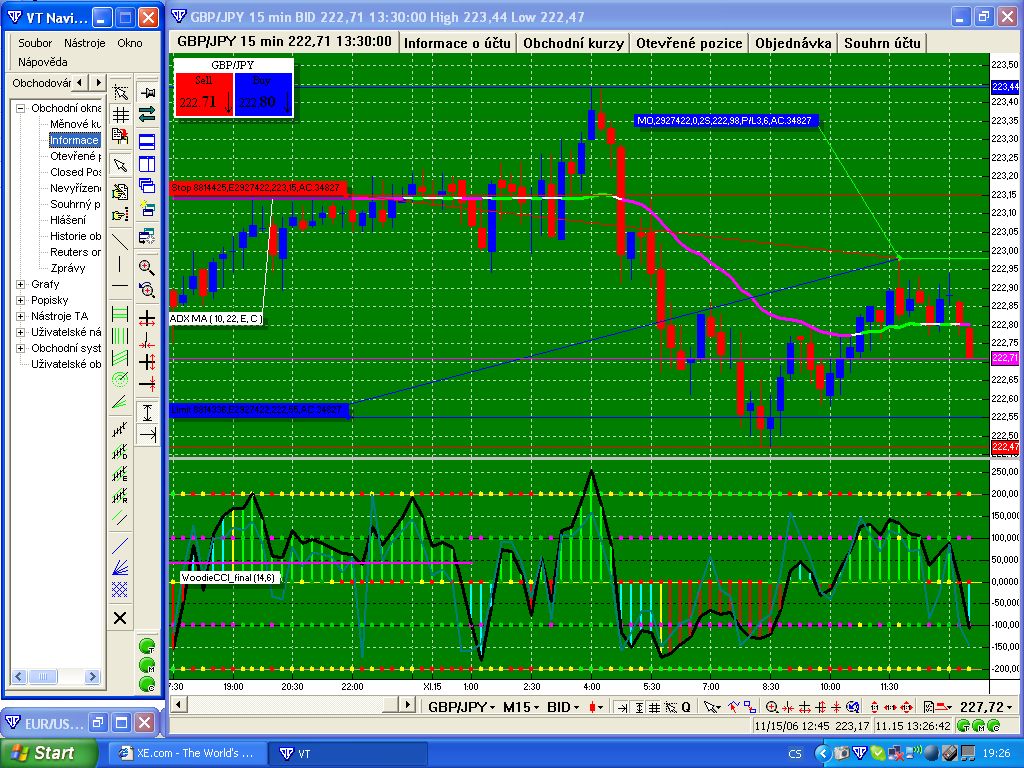
Task: Open the GBP/JPY symbol dropdown
Action: [x=462, y=707]
